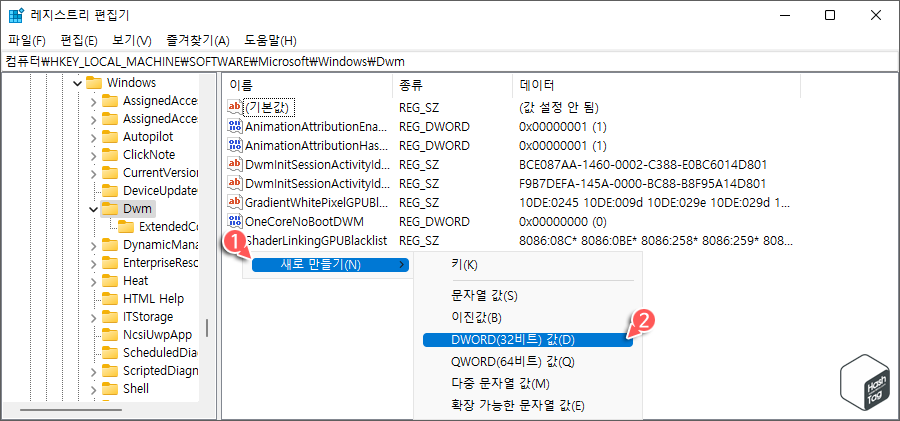This screenshot has height=421, width=900.
Task: Click the ScheduledDia folder icon
Action: point(110,352)
